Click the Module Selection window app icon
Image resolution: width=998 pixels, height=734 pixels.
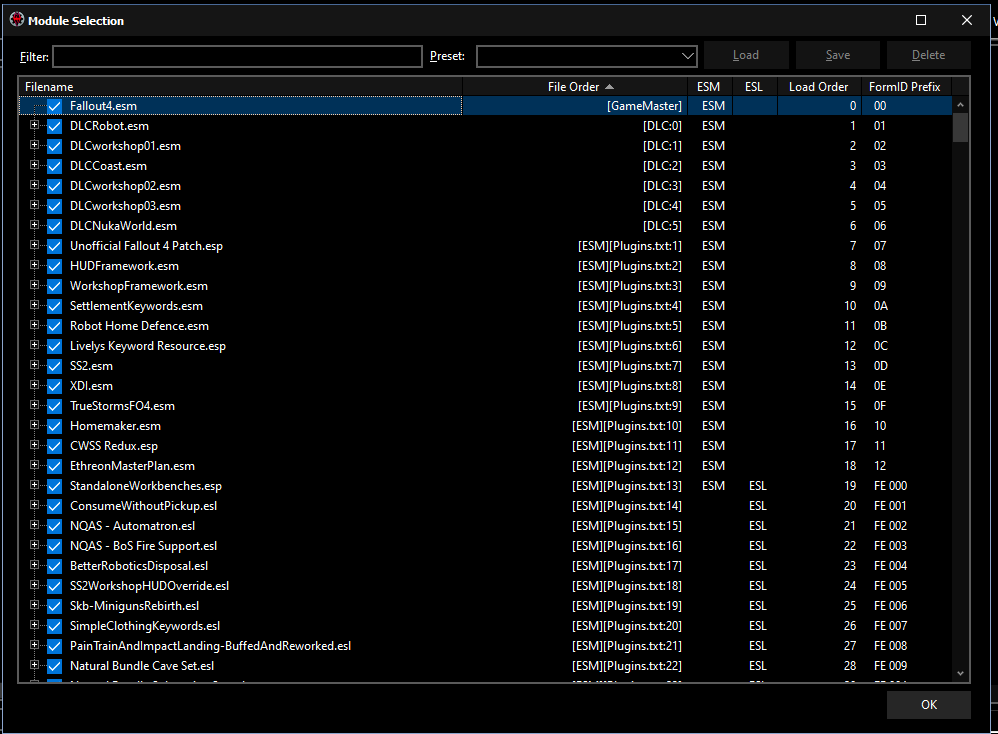coord(17,20)
